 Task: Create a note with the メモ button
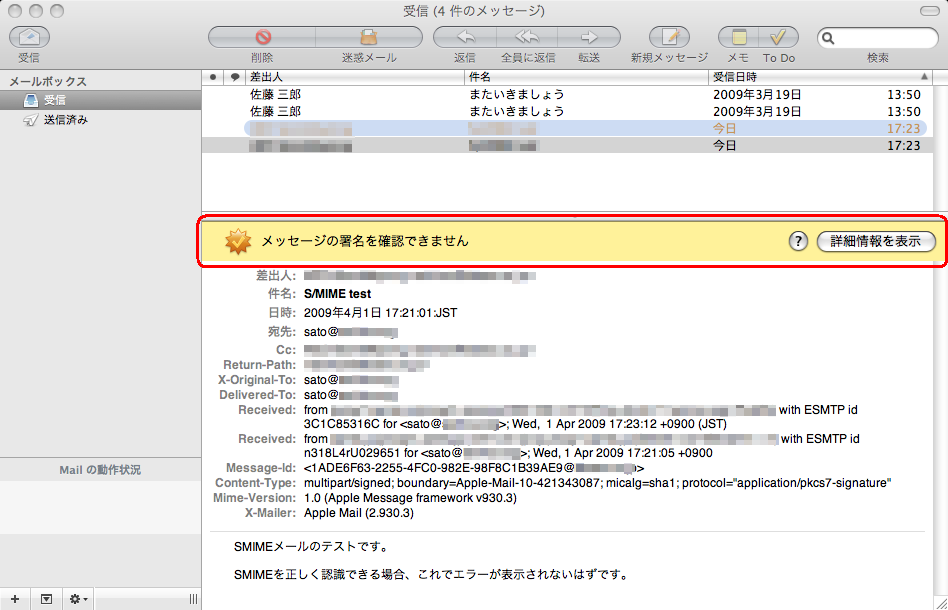click(738, 37)
